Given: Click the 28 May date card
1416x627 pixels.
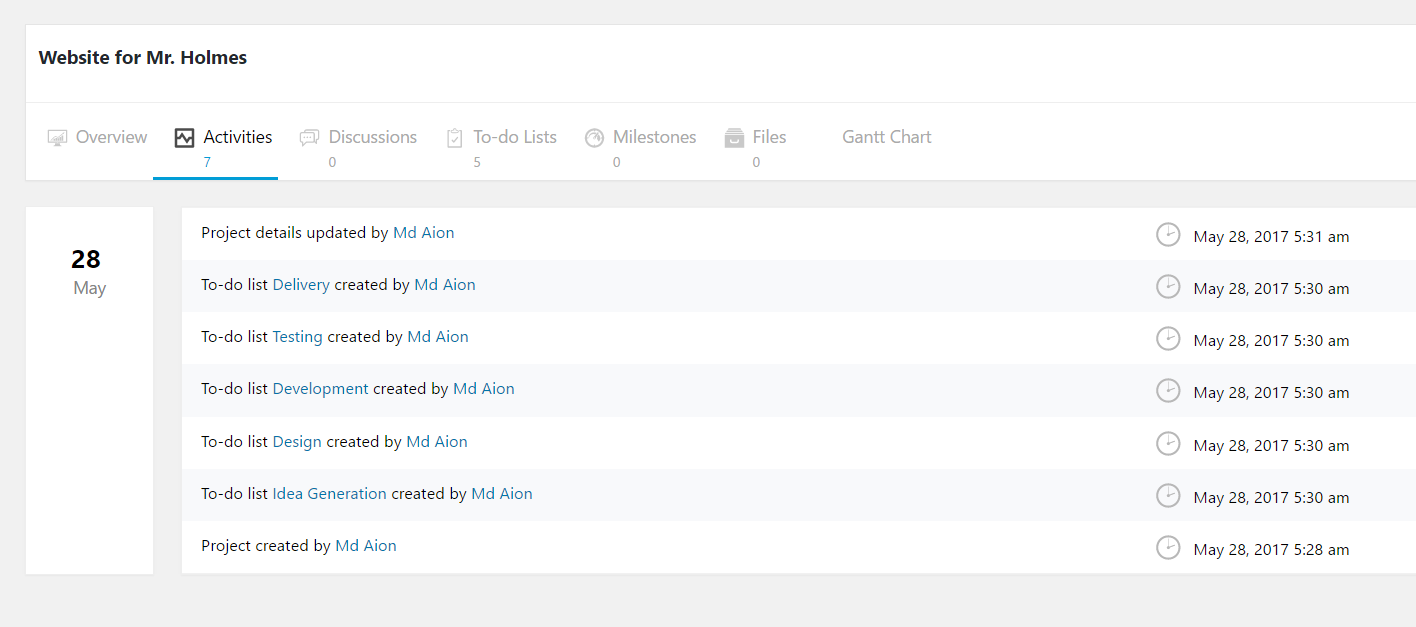Looking at the screenshot, I should tap(89, 273).
